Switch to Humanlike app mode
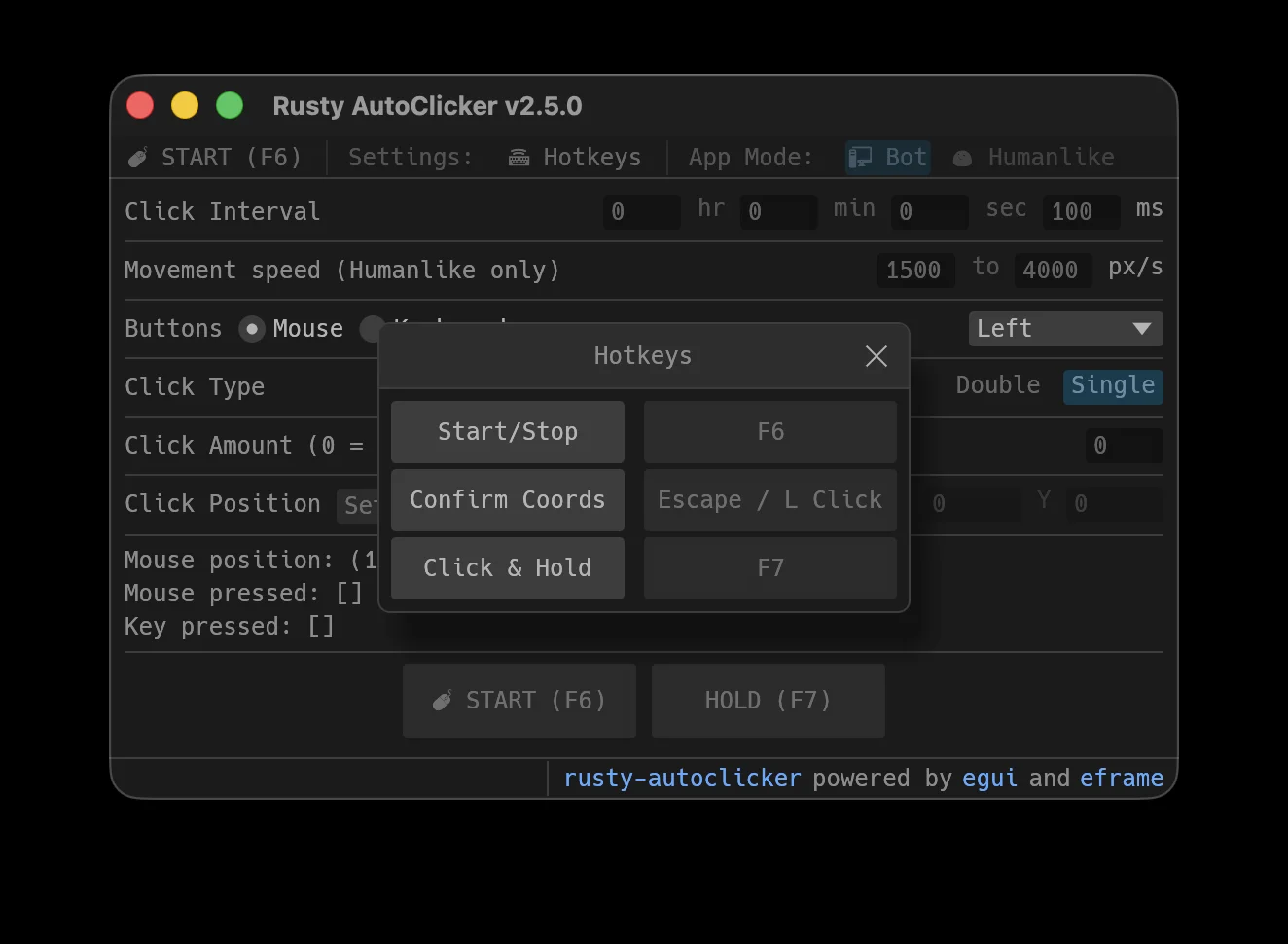The image size is (1288, 944). [1034, 158]
